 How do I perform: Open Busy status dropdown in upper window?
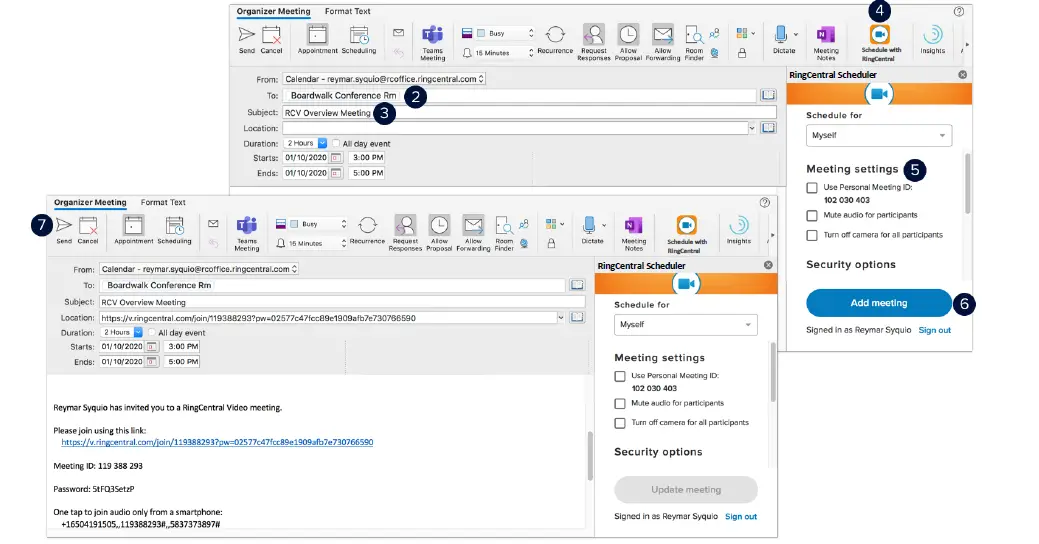[505, 33]
